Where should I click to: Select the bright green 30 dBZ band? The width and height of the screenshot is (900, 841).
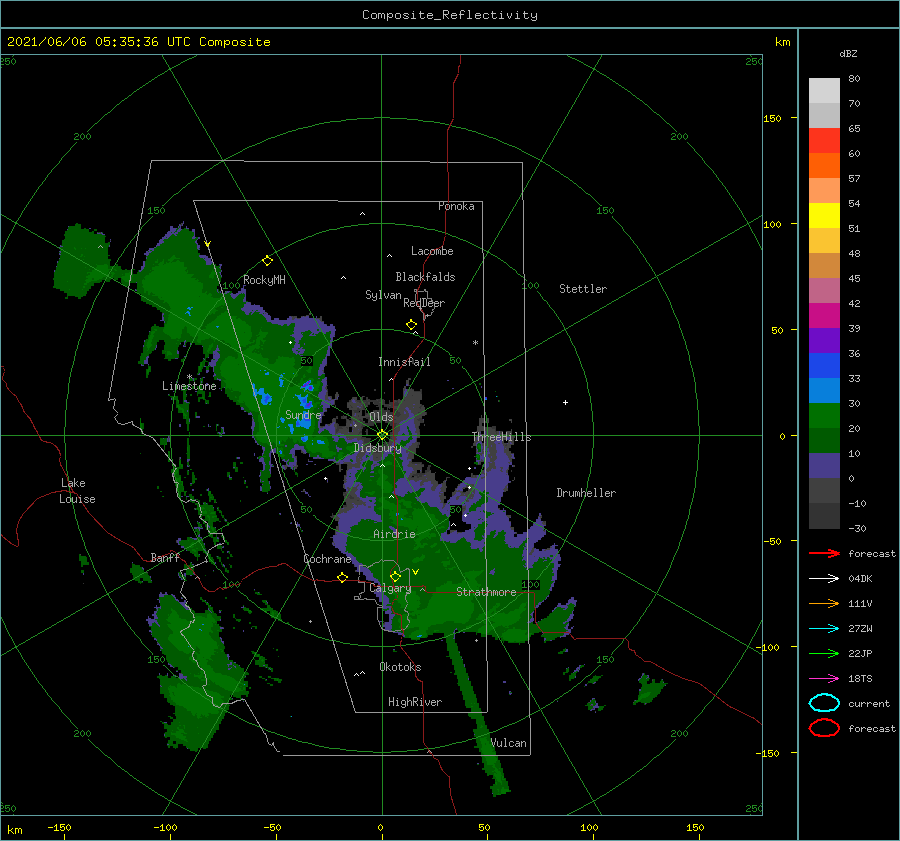click(x=824, y=416)
